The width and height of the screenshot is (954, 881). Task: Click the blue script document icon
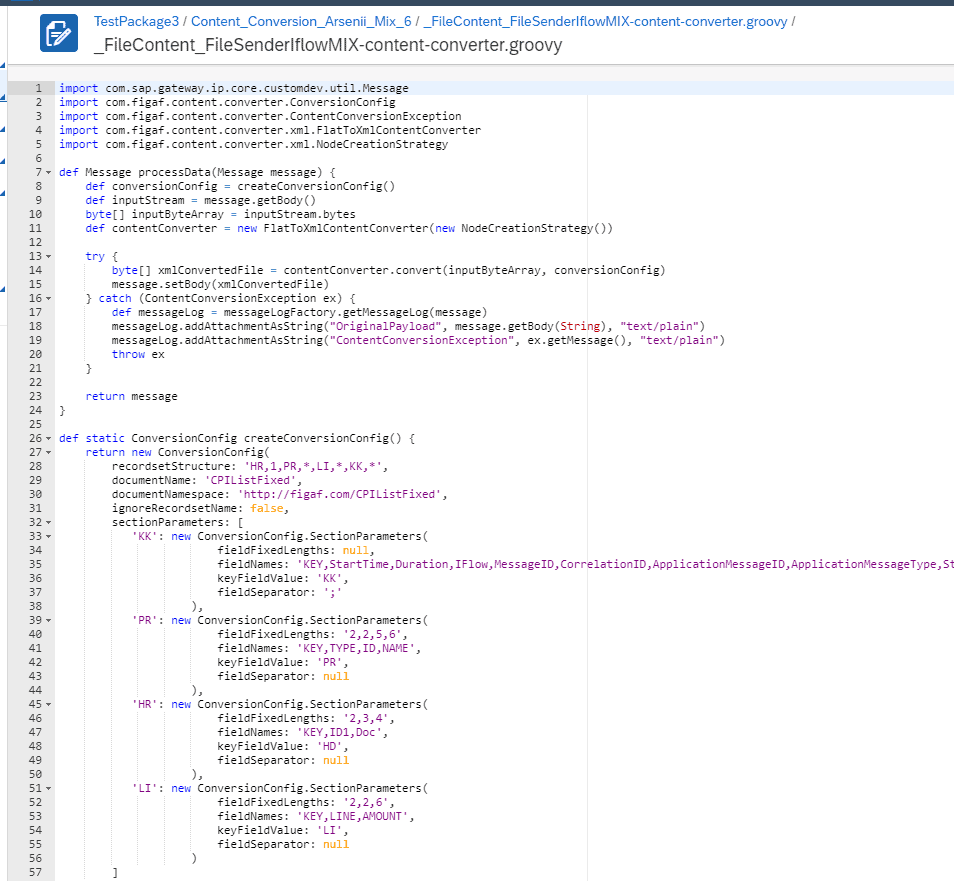[59, 33]
